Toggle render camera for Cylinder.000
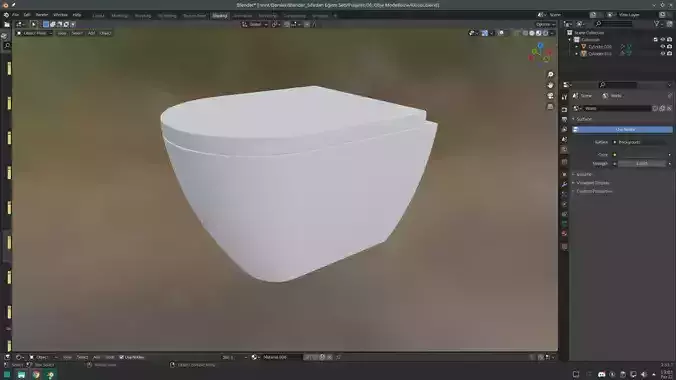 (670, 47)
